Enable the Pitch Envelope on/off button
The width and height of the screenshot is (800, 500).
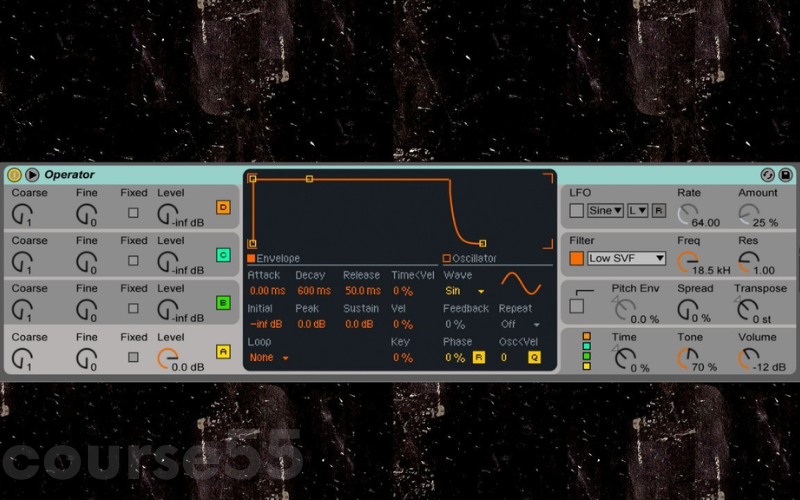point(577,306)
